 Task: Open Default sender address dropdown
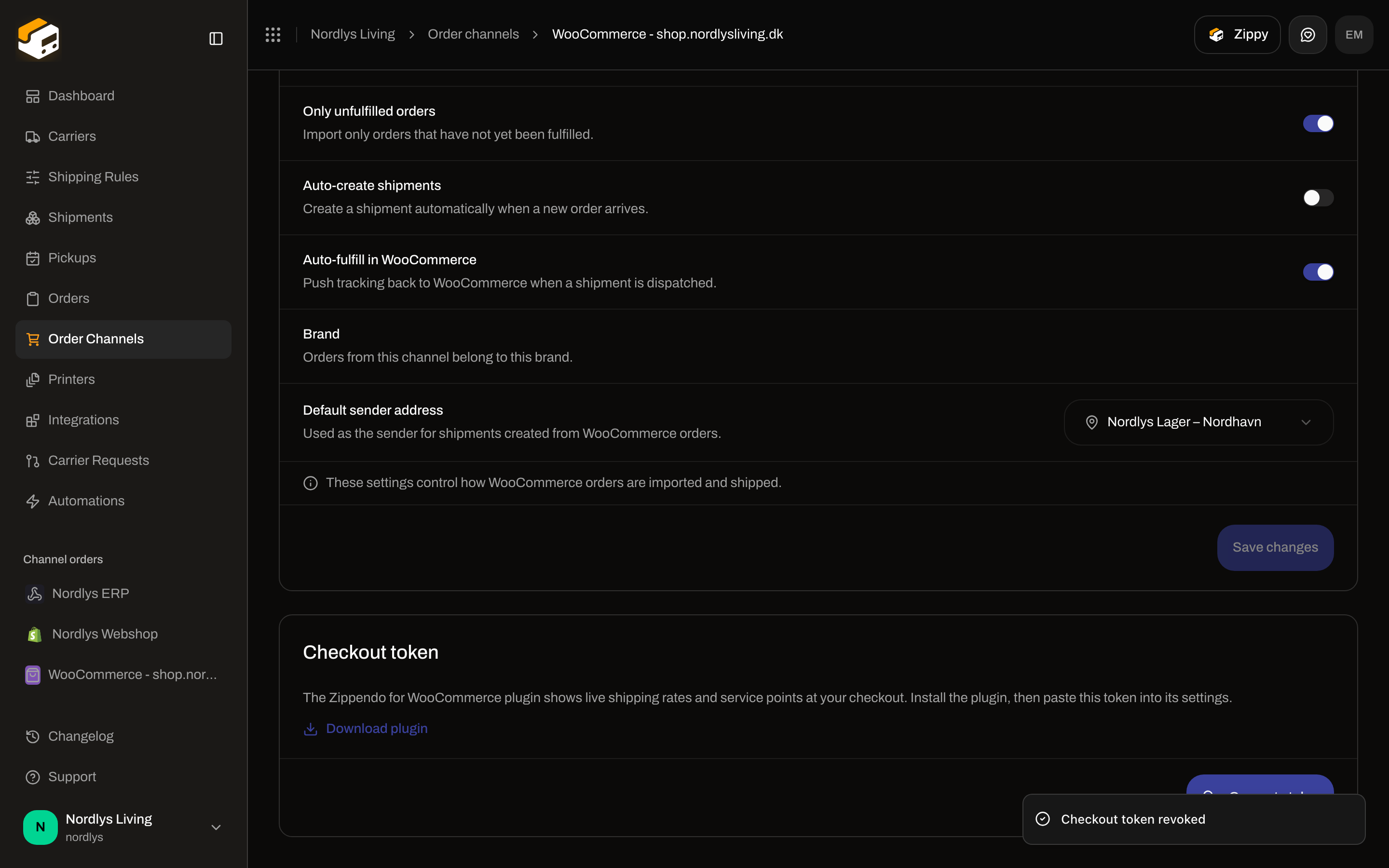click(x=1198, y=422)
